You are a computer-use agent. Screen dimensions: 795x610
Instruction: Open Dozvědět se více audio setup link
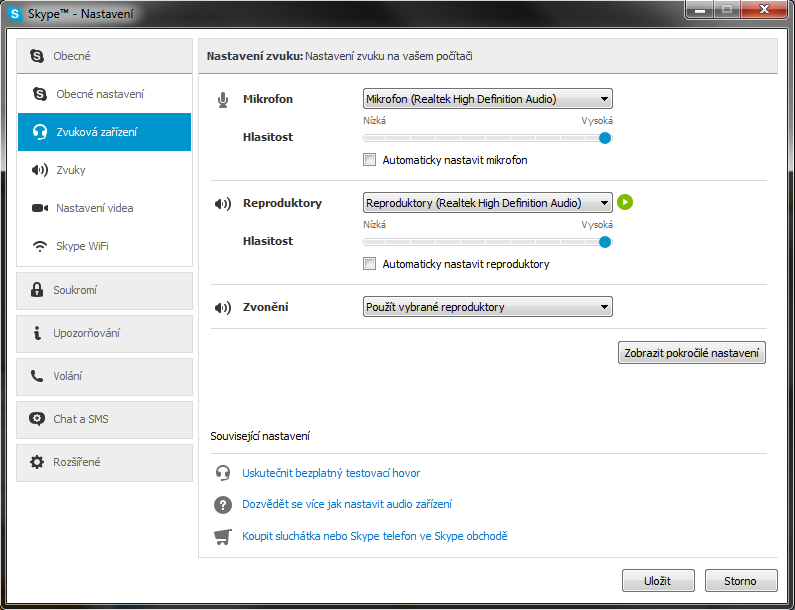[347, 504]
